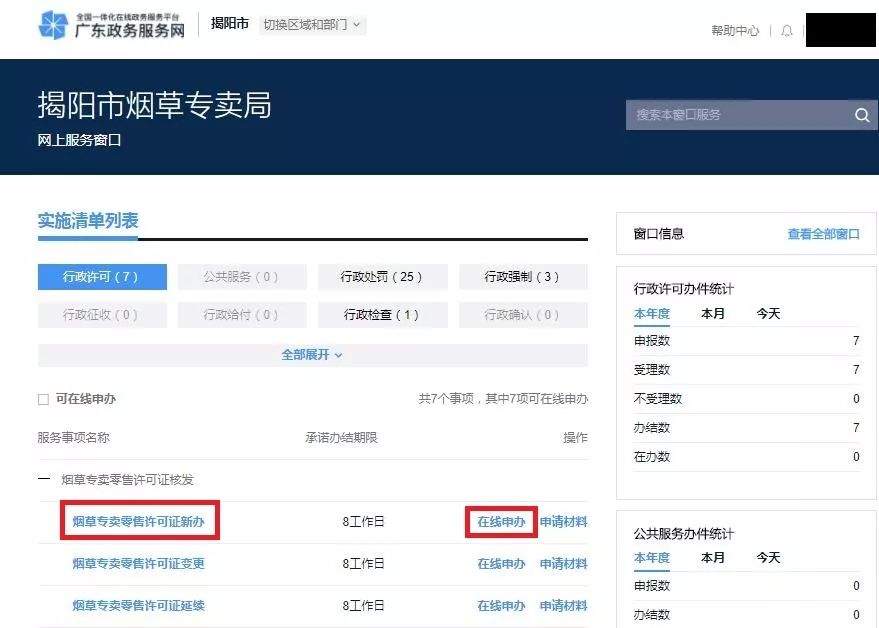879x628 pixels.
Task: Click the 不受理数 row in 行政许可办件统计
Action: pyautogui.click(x=747, y=399)
